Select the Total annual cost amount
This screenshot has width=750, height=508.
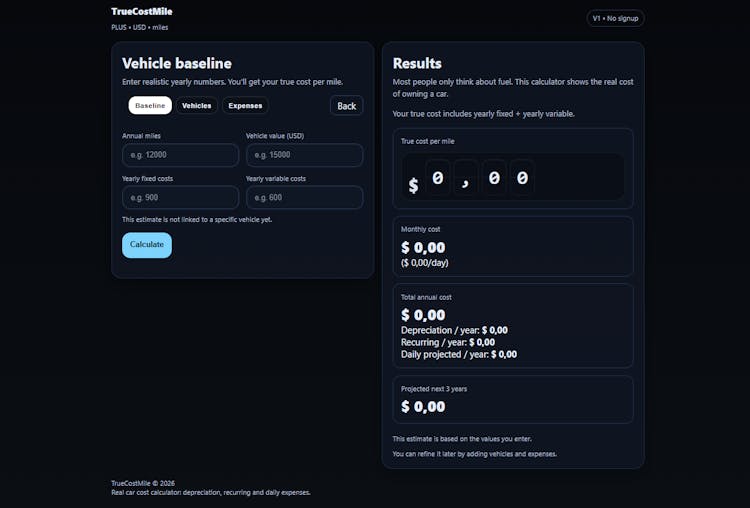(x=423, y=315)
